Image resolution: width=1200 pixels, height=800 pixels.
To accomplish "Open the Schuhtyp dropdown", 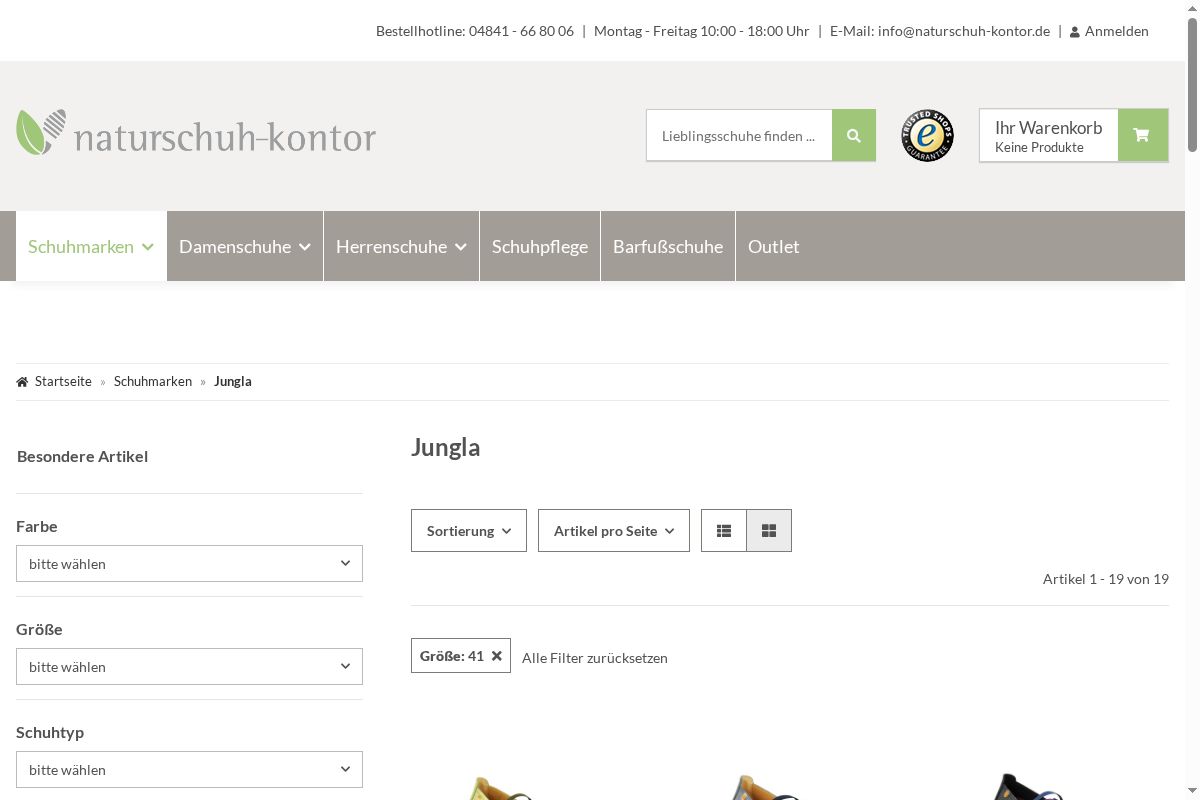I will (x=189, y=770).
